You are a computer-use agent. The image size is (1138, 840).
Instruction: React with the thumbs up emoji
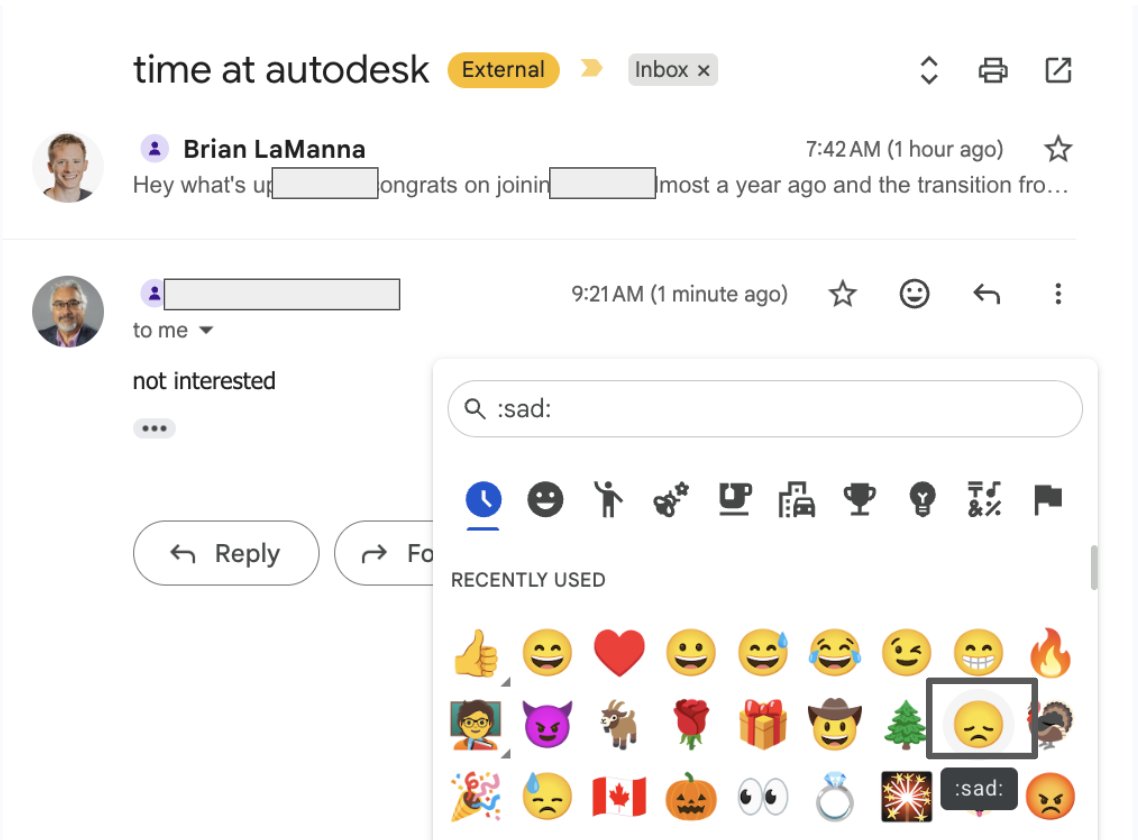[475, 652]
